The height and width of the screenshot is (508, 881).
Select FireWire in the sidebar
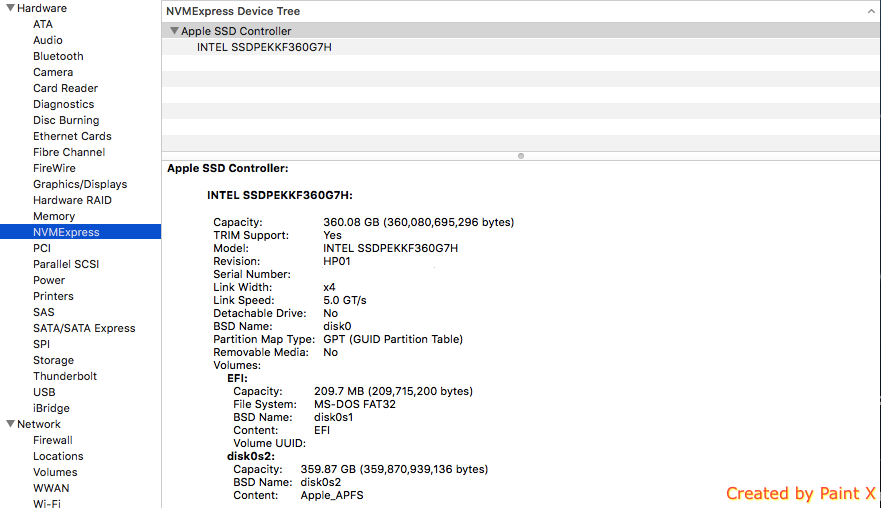click(54, 168)
